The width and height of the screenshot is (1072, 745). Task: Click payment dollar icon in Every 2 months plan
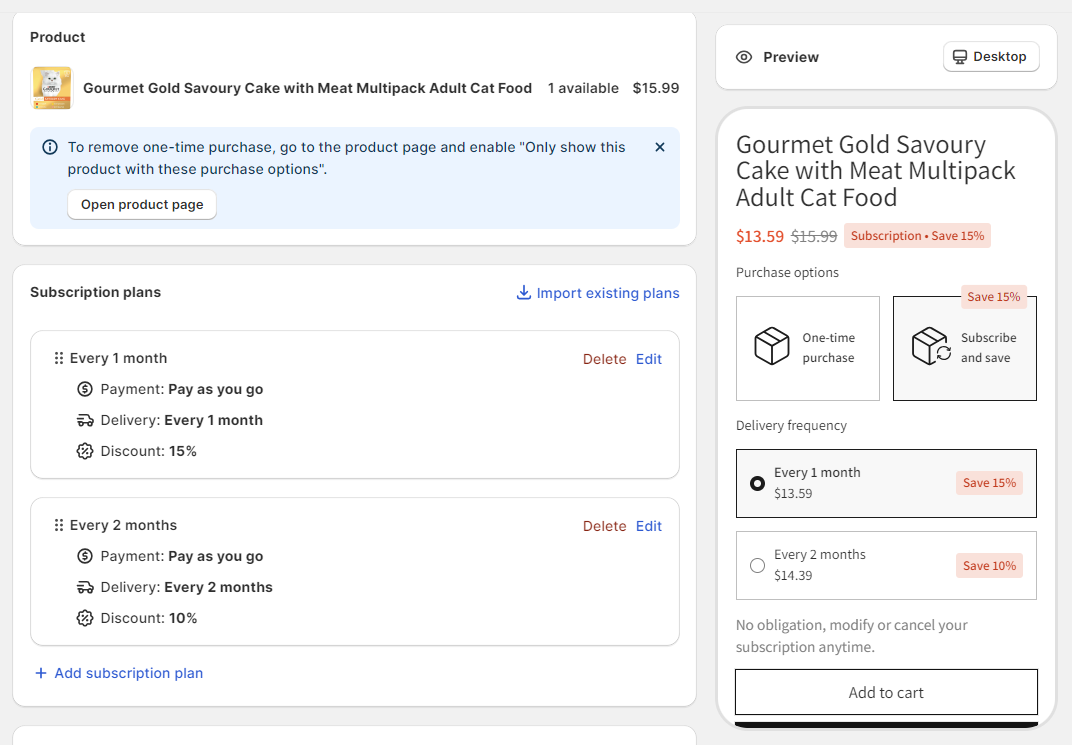(85, 556)
